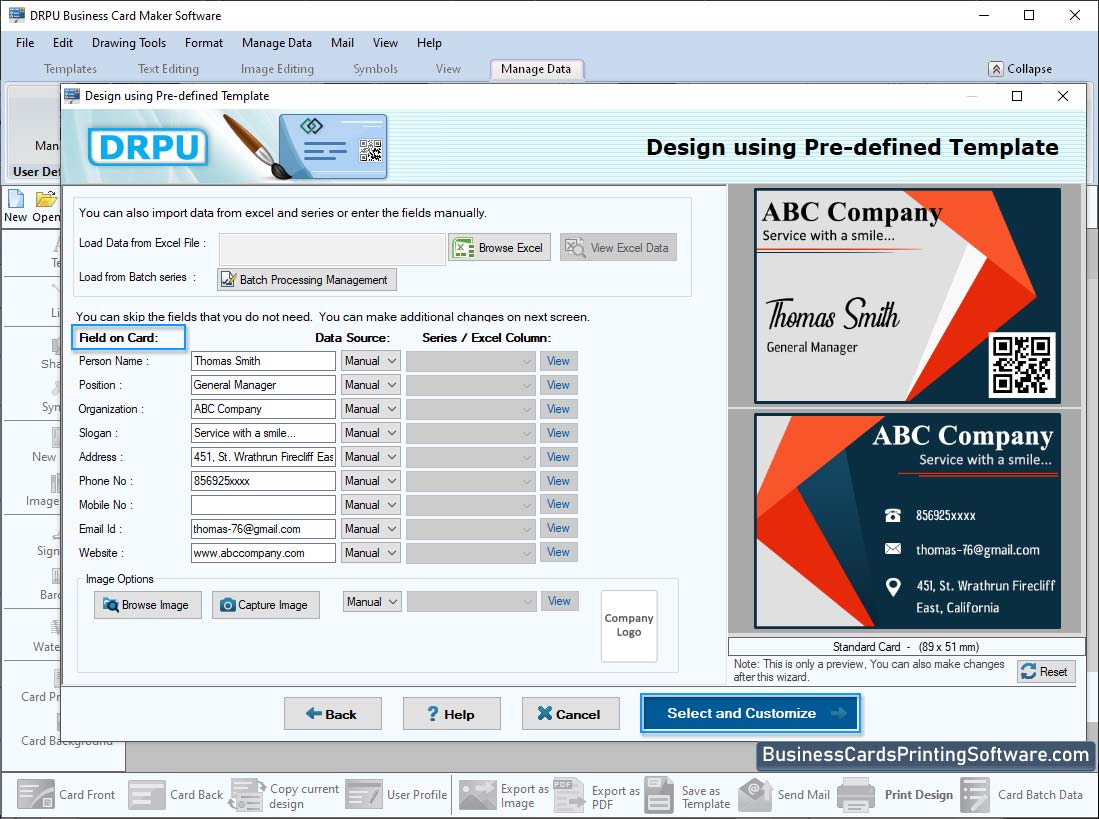Open Email Id data source dropdown
The height and width of the screenshot is (819, 1099).
(371, 529)
